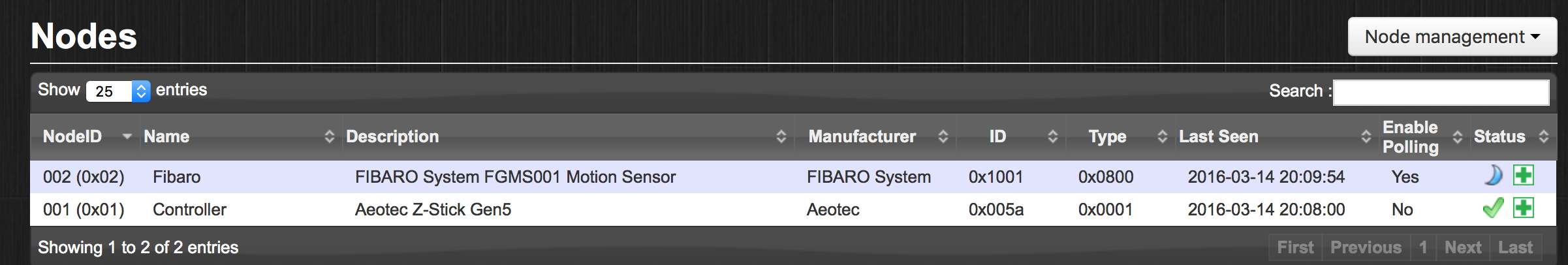Open the Show entries count selector
This screenshot has height=265, width=1568.
click(x=118, y=91)
